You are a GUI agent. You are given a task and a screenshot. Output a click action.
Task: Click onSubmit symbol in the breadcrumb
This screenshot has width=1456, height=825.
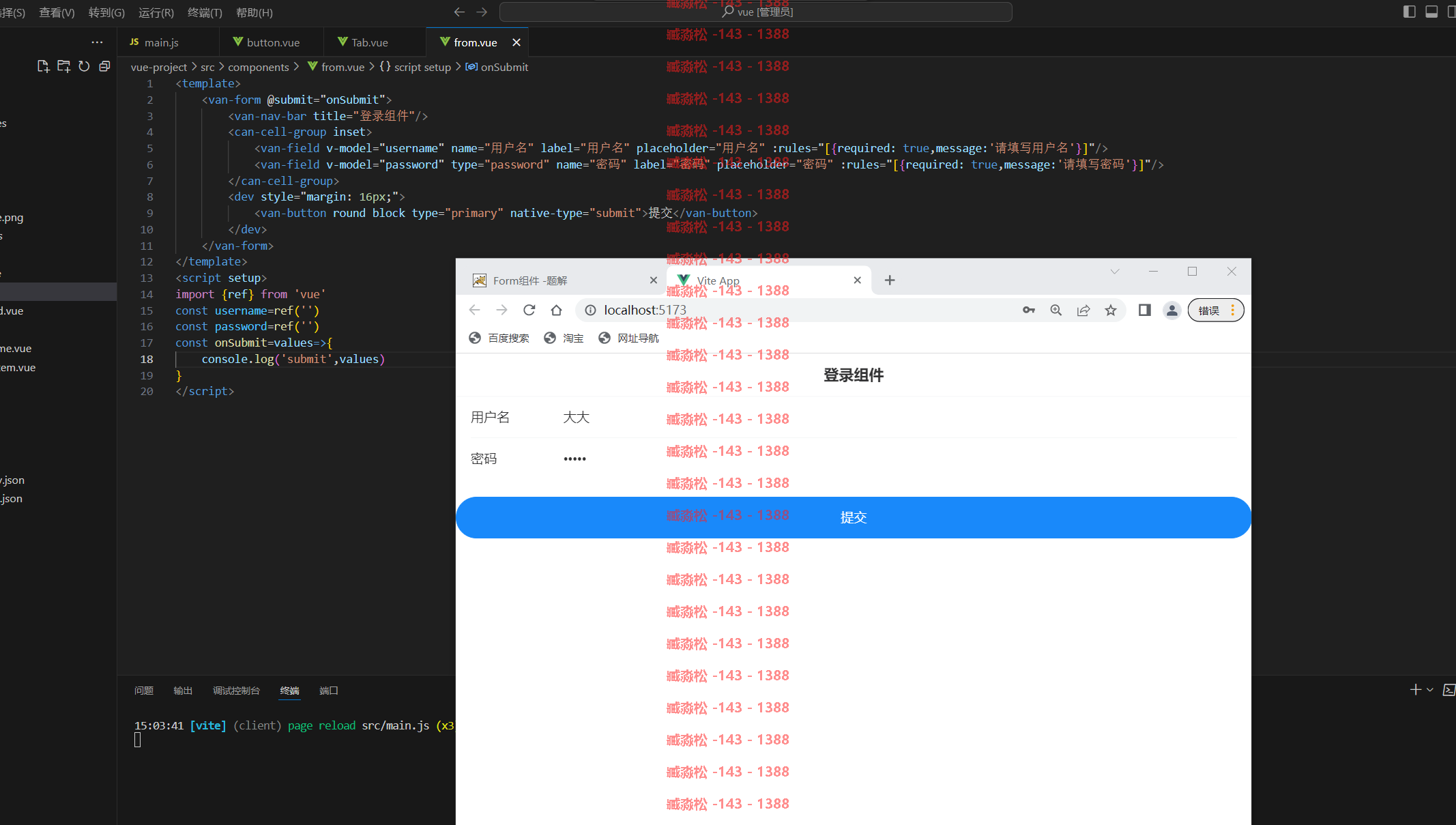(x=504, y=67)
